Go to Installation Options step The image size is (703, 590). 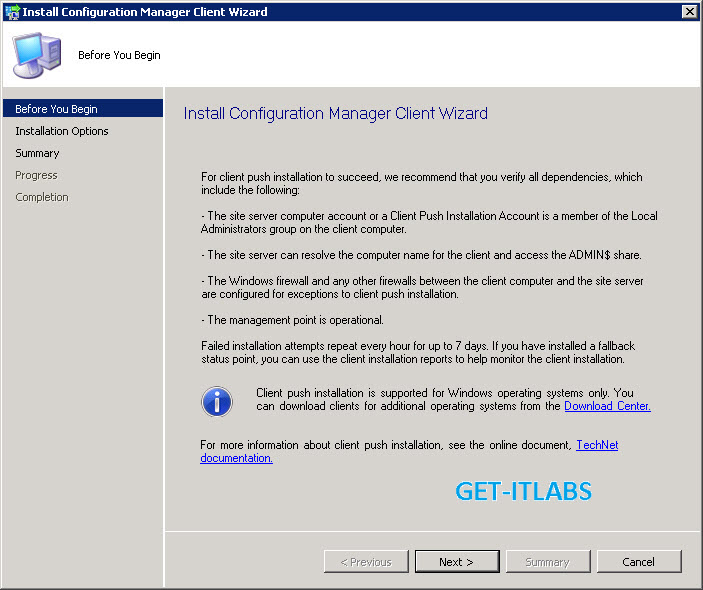coord(62,131)
